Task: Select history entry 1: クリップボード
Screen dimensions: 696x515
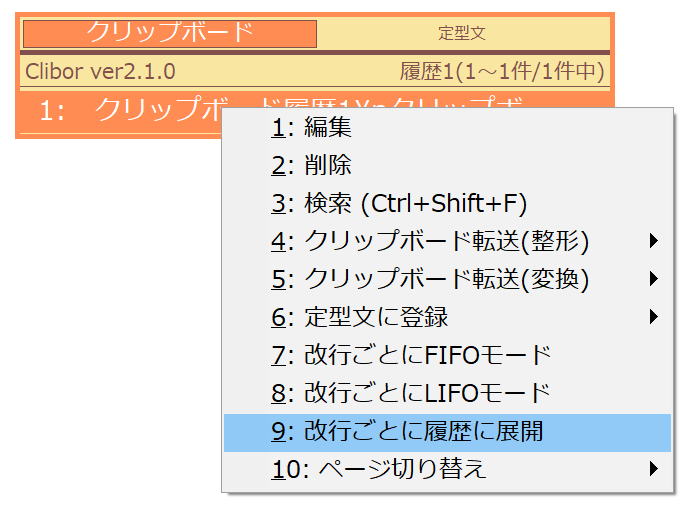Action: click(121, 110)
